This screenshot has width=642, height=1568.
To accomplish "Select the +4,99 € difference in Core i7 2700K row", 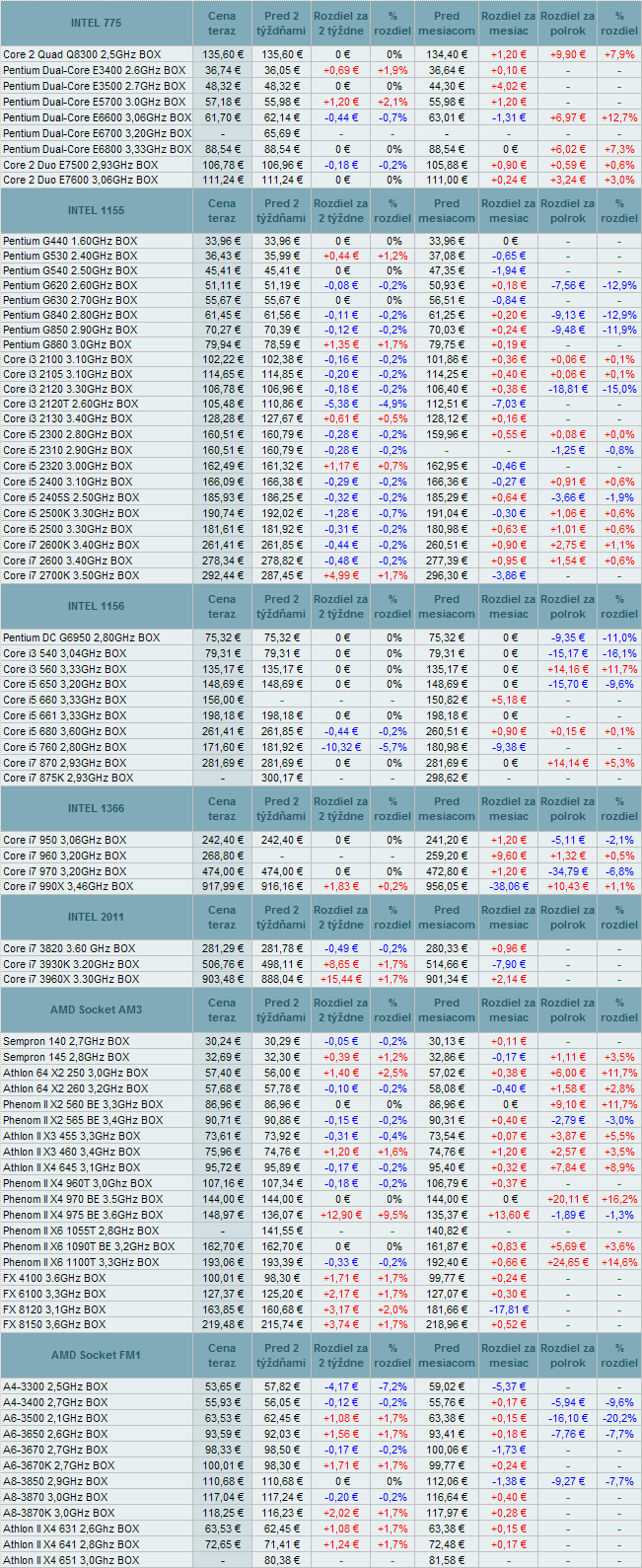I will pyautogui.click(x=340, y=574).
